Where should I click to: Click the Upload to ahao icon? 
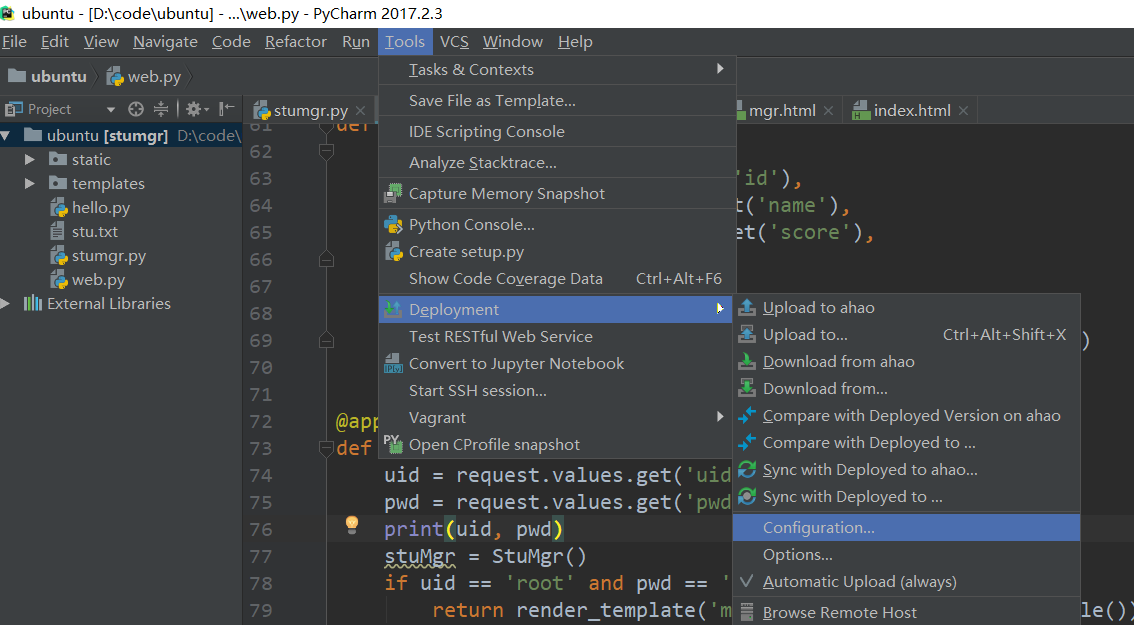click(747, 307)
